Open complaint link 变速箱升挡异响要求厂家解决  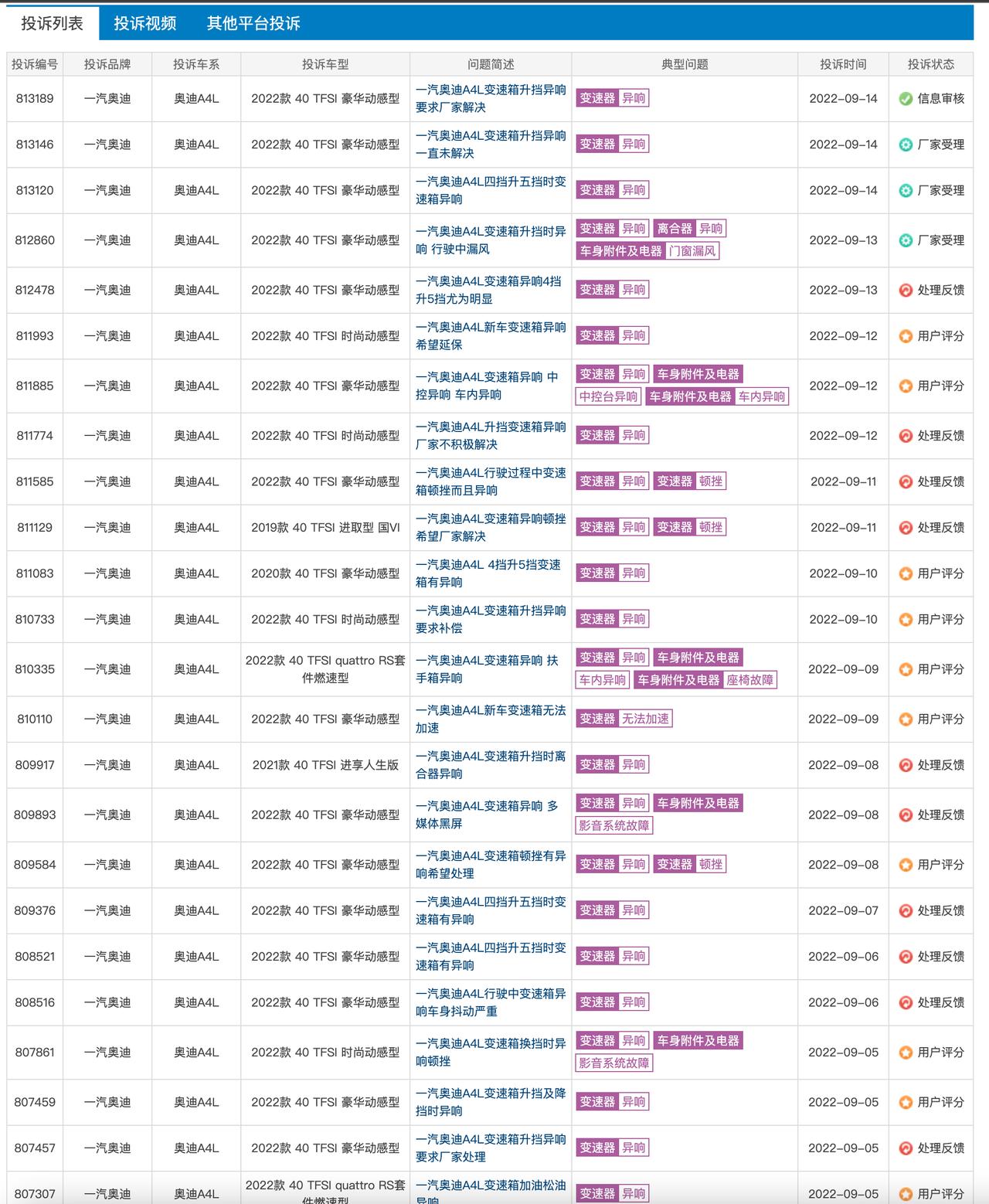click(x=491, y=99)
